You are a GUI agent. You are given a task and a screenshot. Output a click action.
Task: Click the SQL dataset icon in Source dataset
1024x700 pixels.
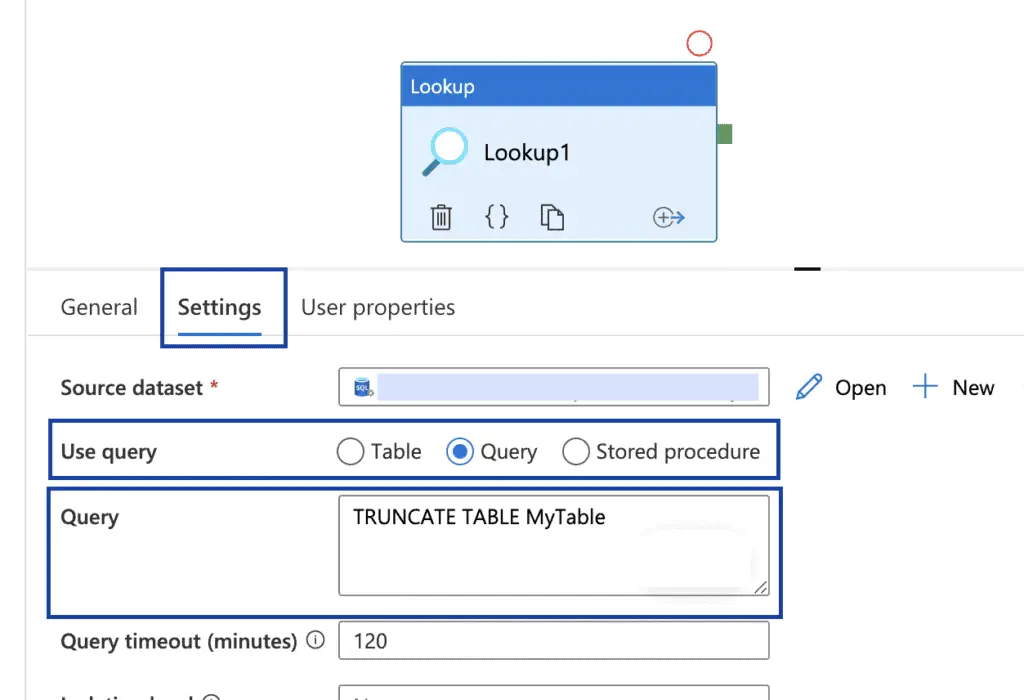click(363, 387)
